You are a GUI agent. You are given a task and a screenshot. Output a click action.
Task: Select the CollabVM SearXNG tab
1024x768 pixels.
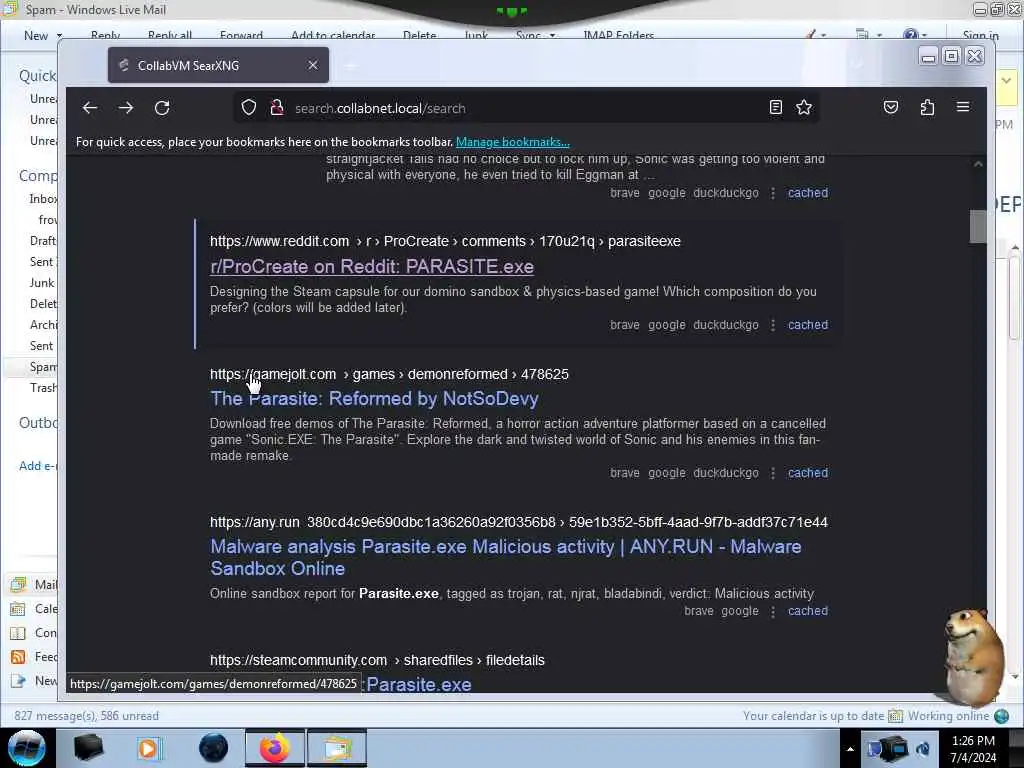point(218,65)
